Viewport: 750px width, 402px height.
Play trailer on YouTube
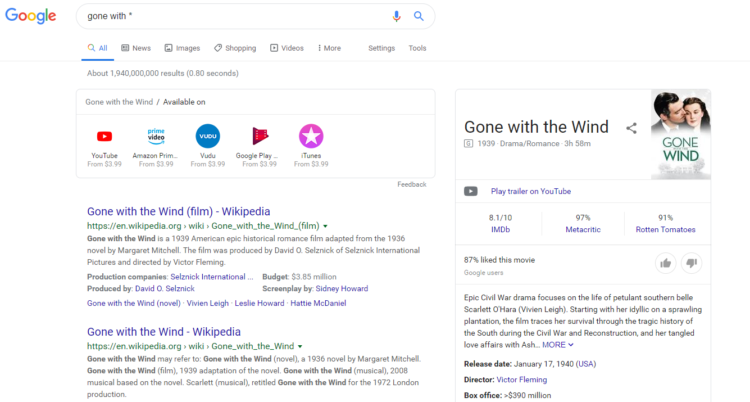tap(530, 191)
